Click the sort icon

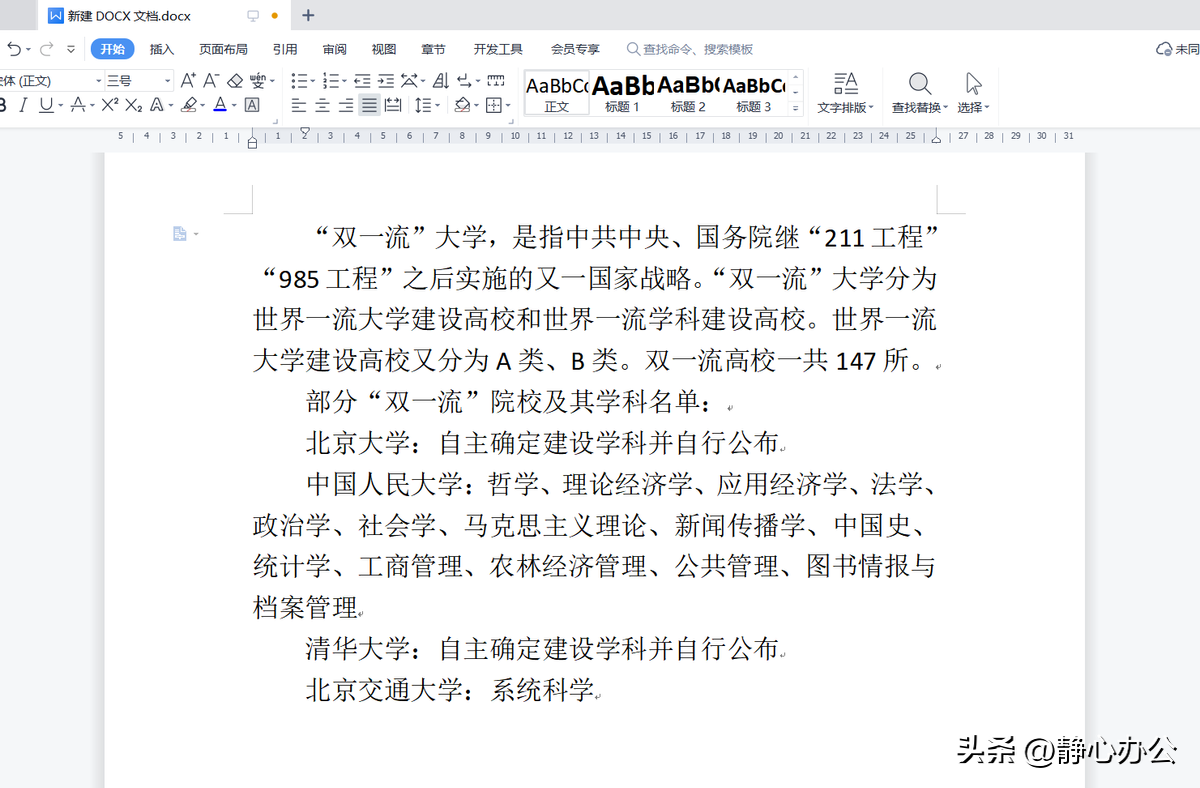coord(441,80)
